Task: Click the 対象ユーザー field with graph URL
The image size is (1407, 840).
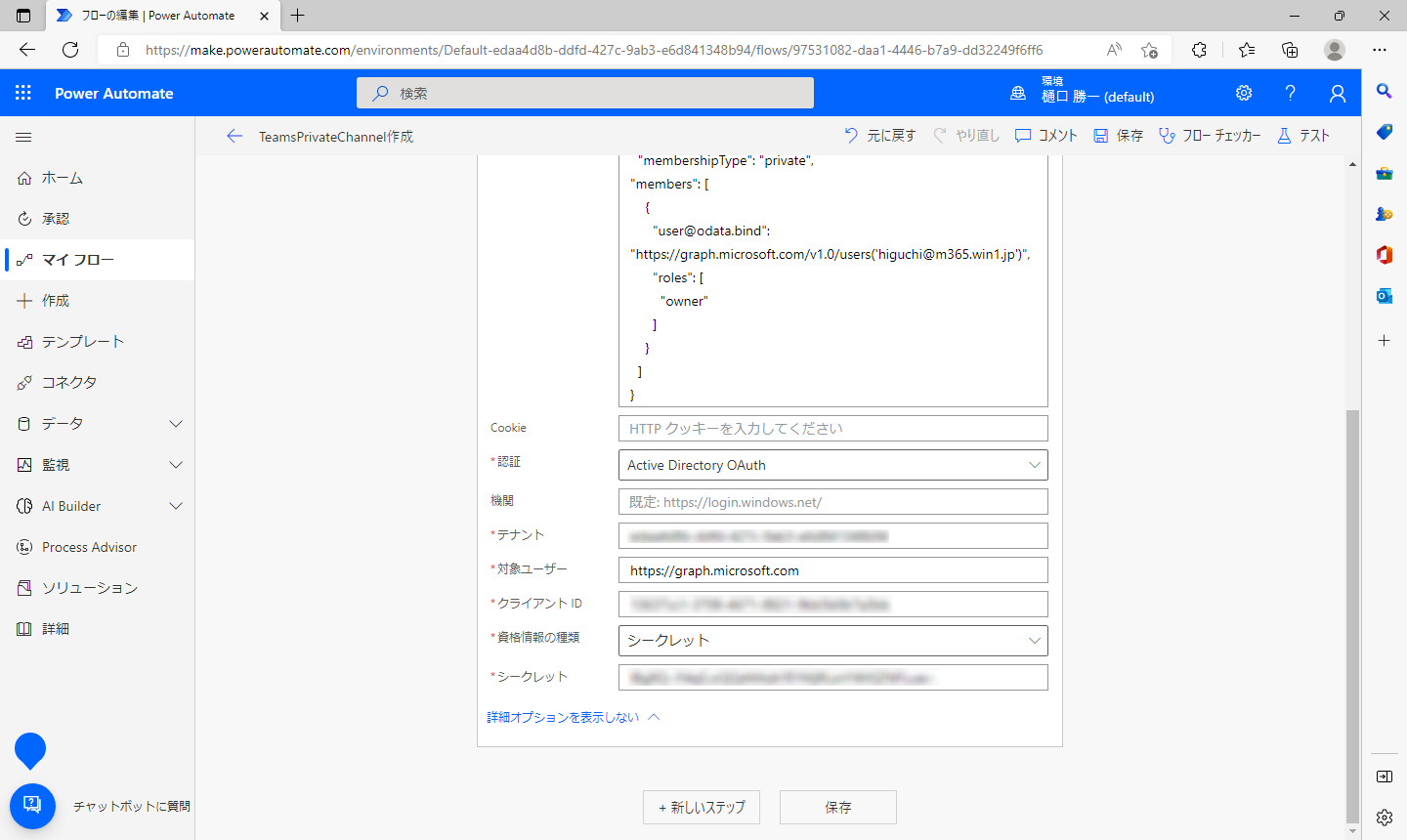Action: pyautogui.click(x=833, y=570)
